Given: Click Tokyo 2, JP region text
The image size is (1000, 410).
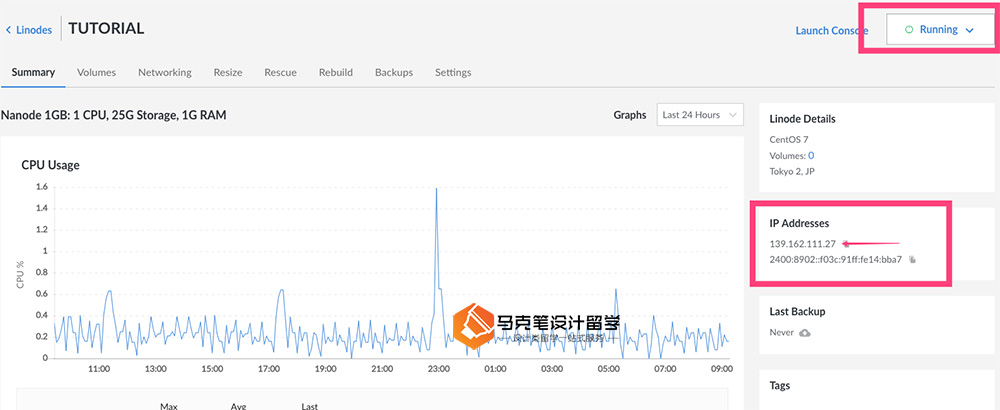Looking at the screenshot, I should click(792, 172).
